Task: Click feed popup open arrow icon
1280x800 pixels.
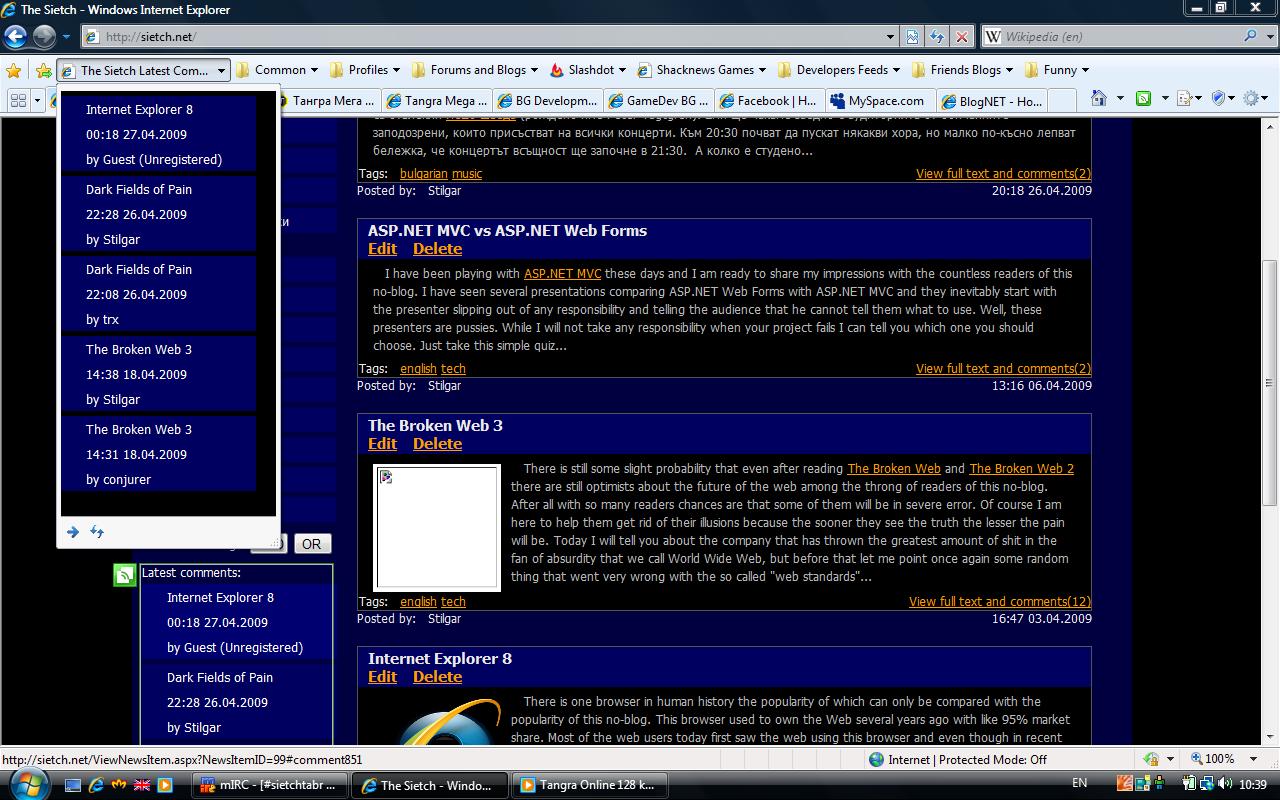Action: 72,532
